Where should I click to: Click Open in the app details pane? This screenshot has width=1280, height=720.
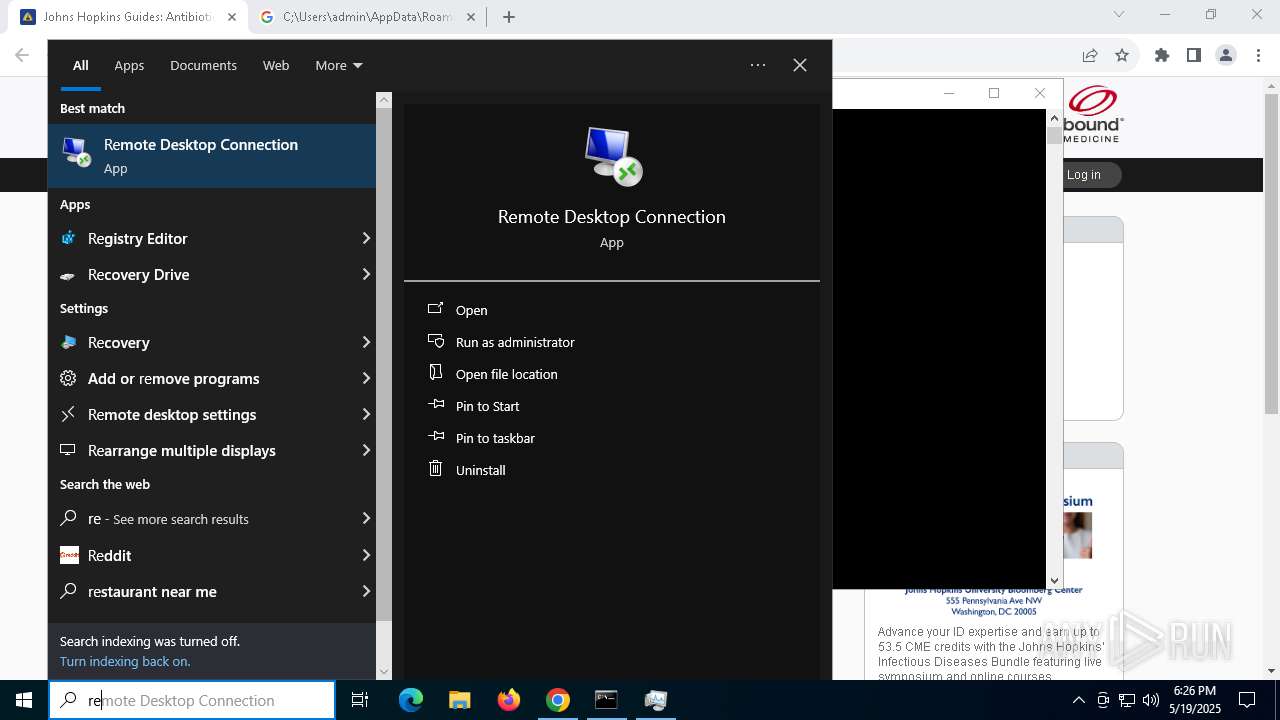(472, 310)
